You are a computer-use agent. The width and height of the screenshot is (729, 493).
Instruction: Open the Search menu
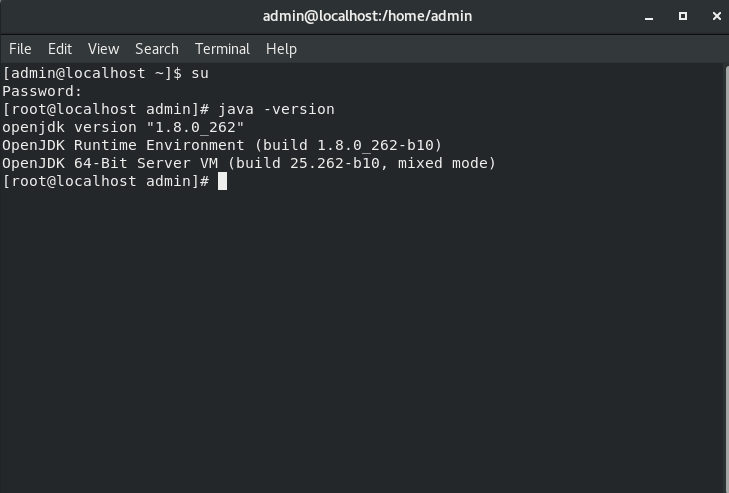point(157,48)
